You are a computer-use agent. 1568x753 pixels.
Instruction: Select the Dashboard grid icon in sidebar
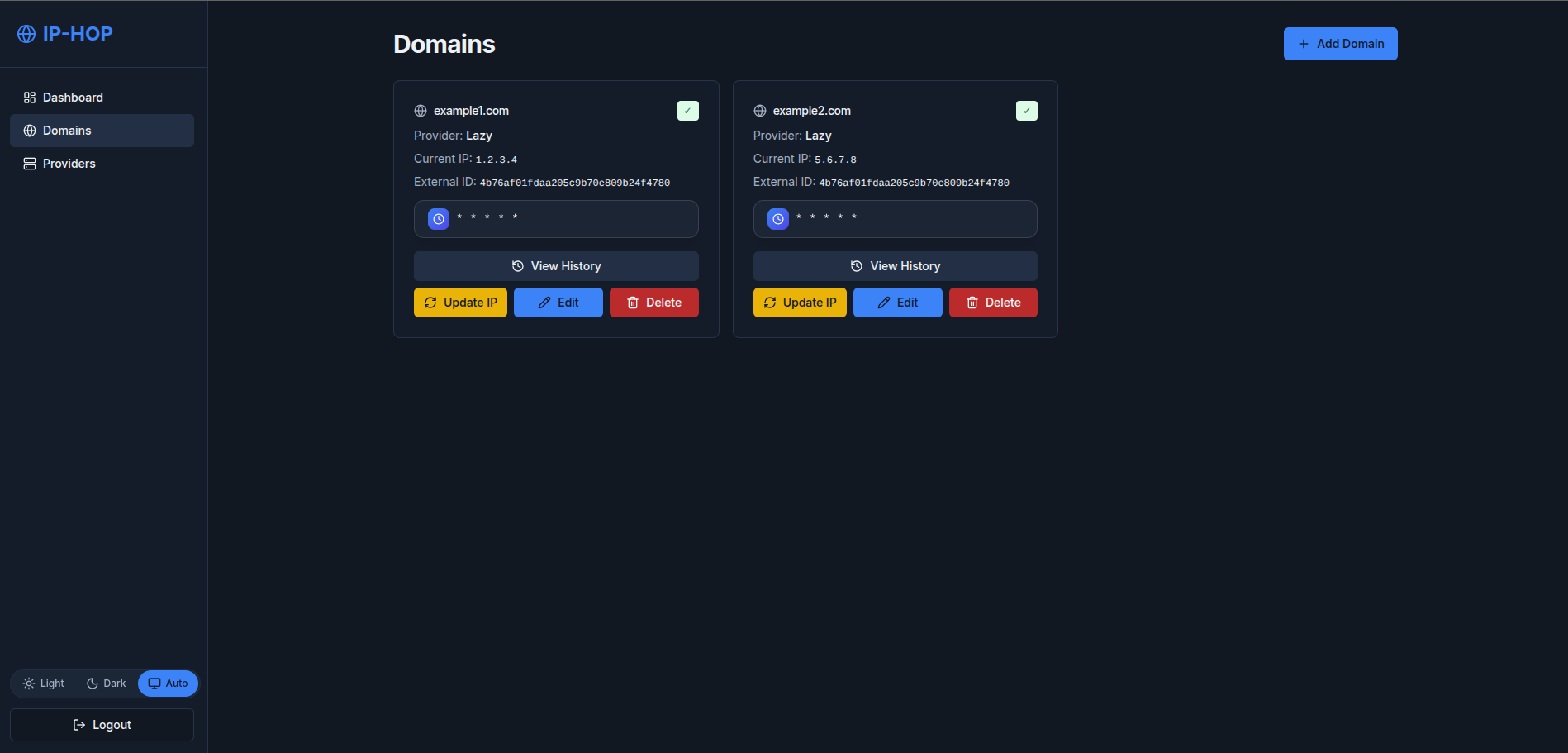[28, 97]
